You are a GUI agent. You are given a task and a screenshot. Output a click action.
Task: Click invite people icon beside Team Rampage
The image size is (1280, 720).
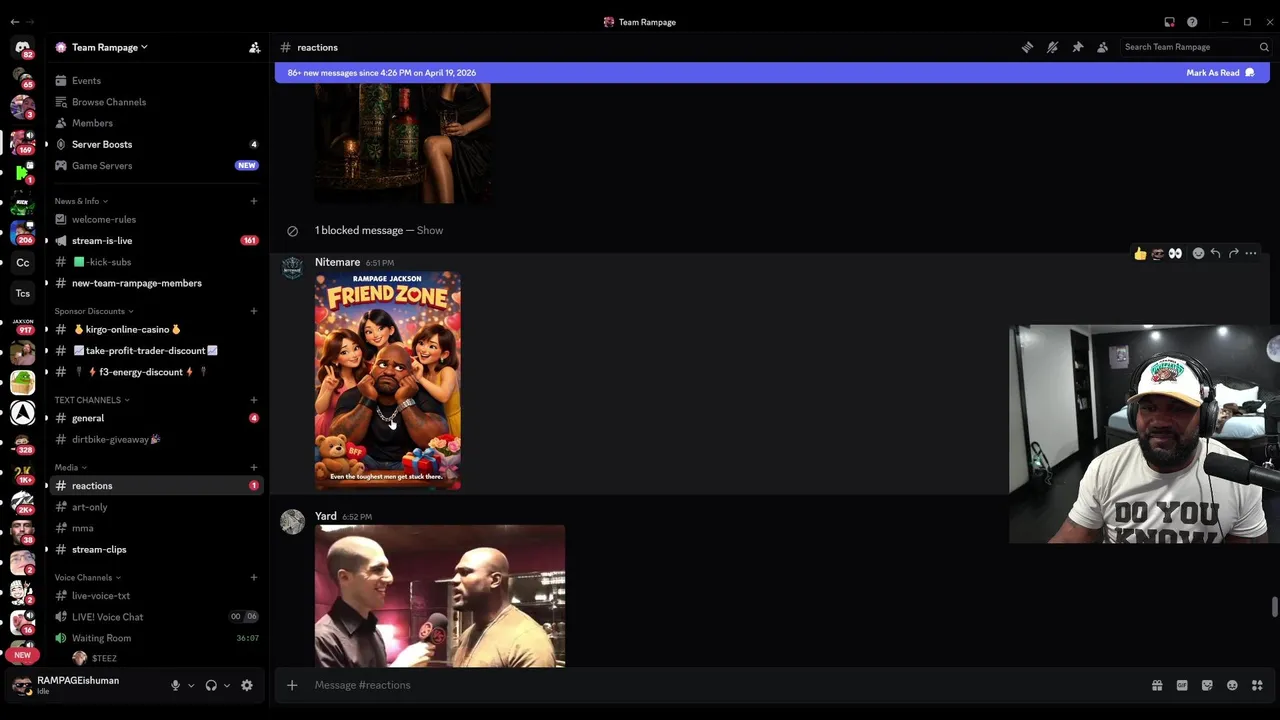click(254, 47)
